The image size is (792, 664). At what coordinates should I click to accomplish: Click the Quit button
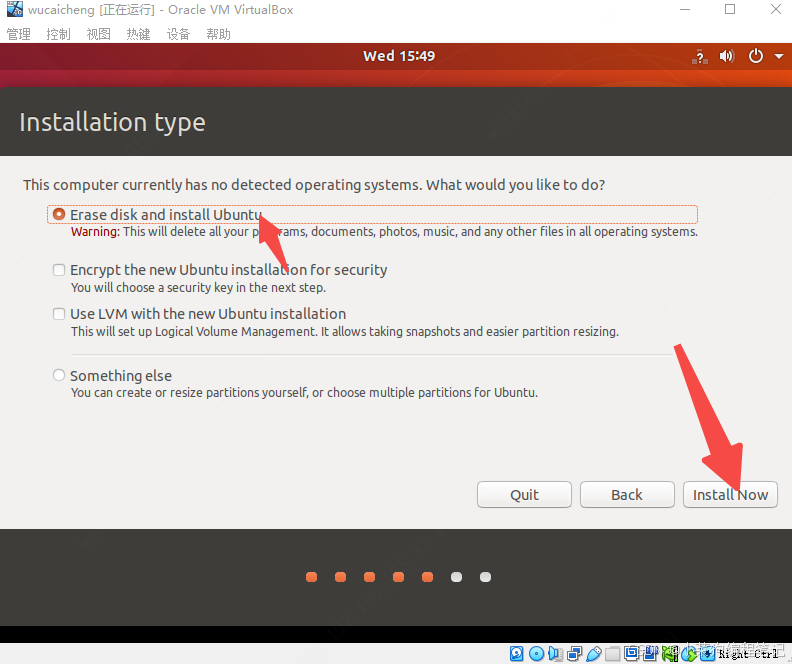(x=524, y=494)
